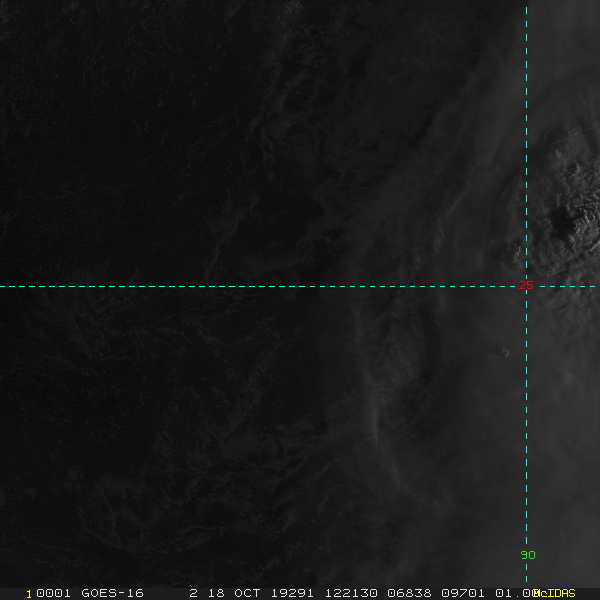Click the yellow 1 at footer start
The width and height of the screenshot is (600, 600).
(29, 594)
